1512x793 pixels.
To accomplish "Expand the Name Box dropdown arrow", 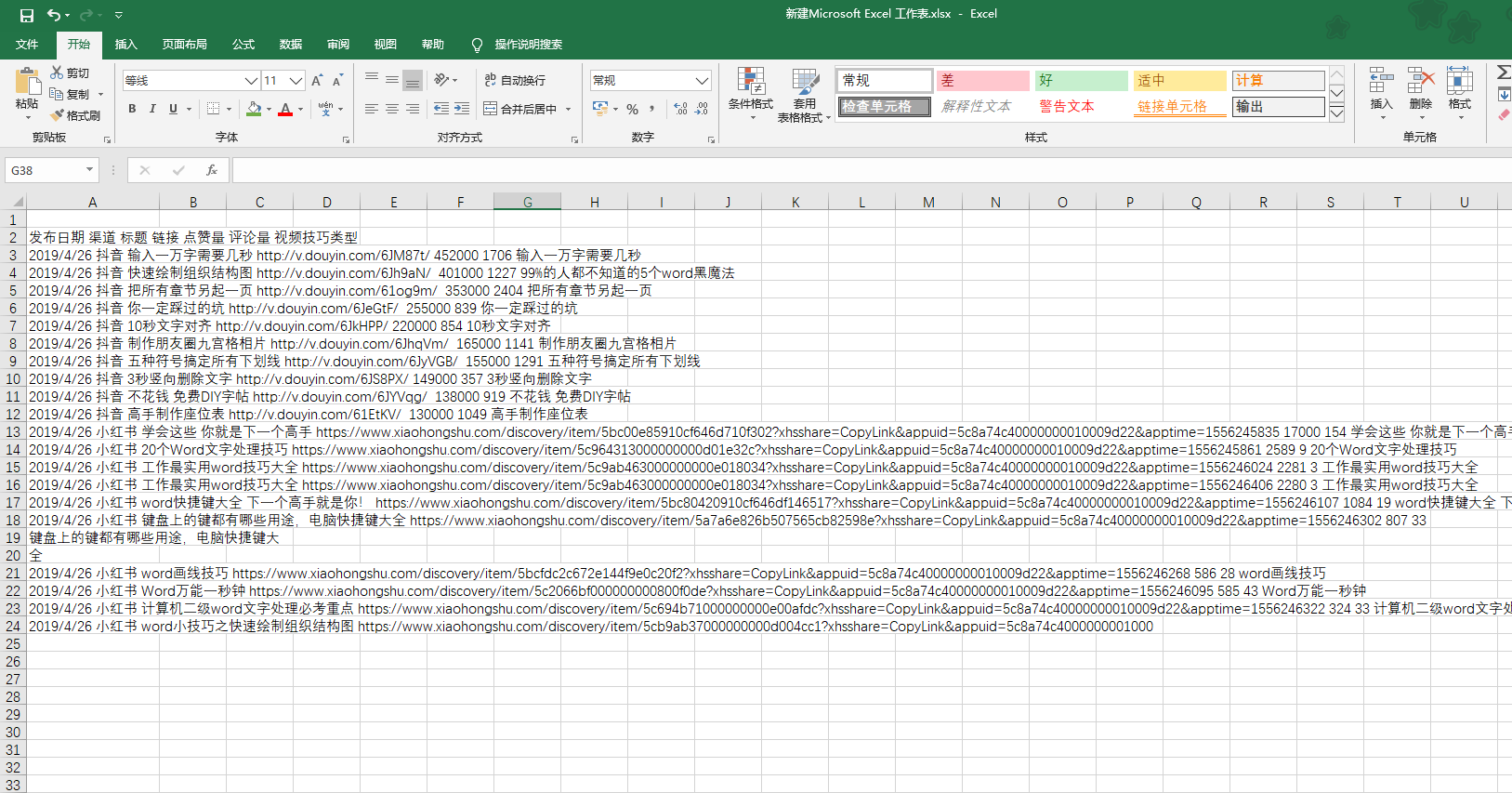I will pyautogui.click(x=89, y=170).
